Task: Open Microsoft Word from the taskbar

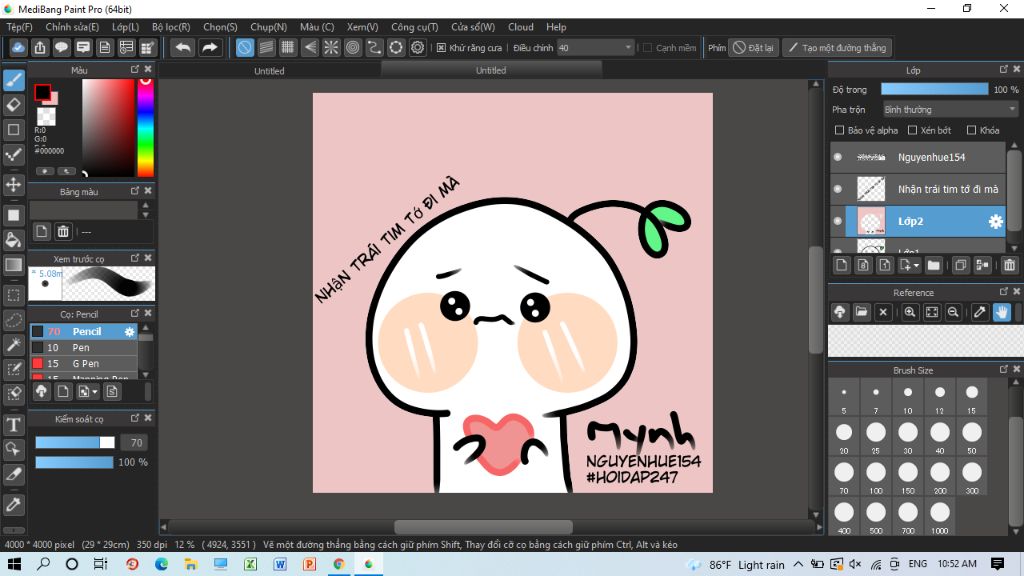Action: coord(280,564)
